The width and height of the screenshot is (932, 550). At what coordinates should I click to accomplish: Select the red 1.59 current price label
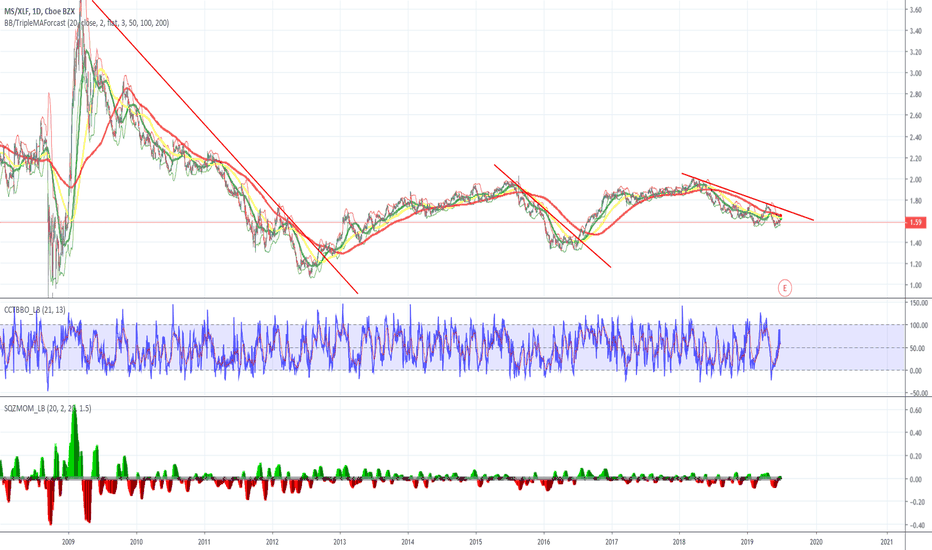tap(915, 222)
